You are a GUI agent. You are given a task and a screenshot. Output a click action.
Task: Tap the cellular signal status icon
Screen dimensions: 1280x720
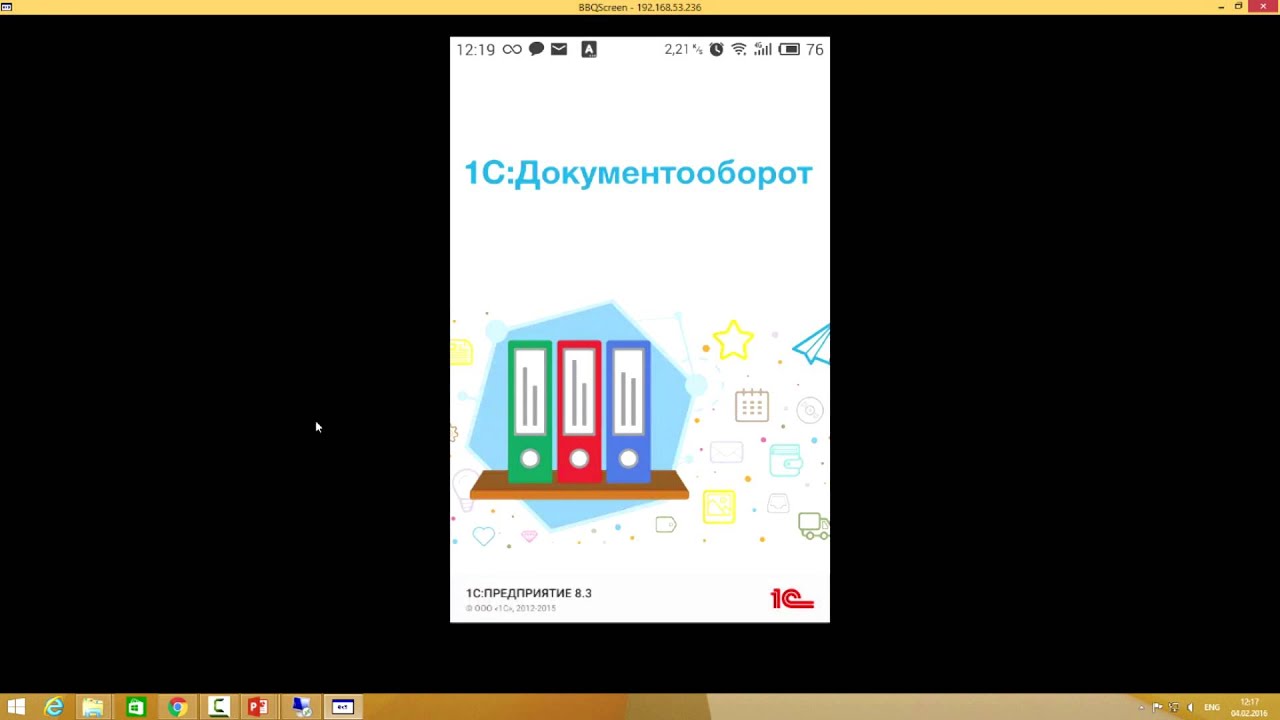tap(763, 49)
